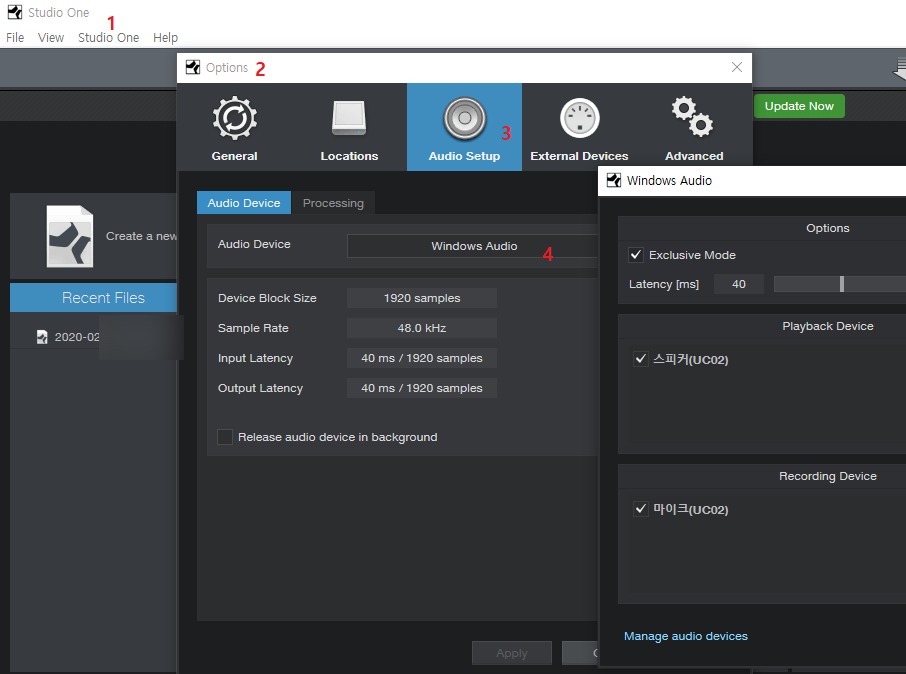The width and height of the screenshot is (906, 674).
Task: Click the Playback Device header
Action: click(x=827, y=326)
